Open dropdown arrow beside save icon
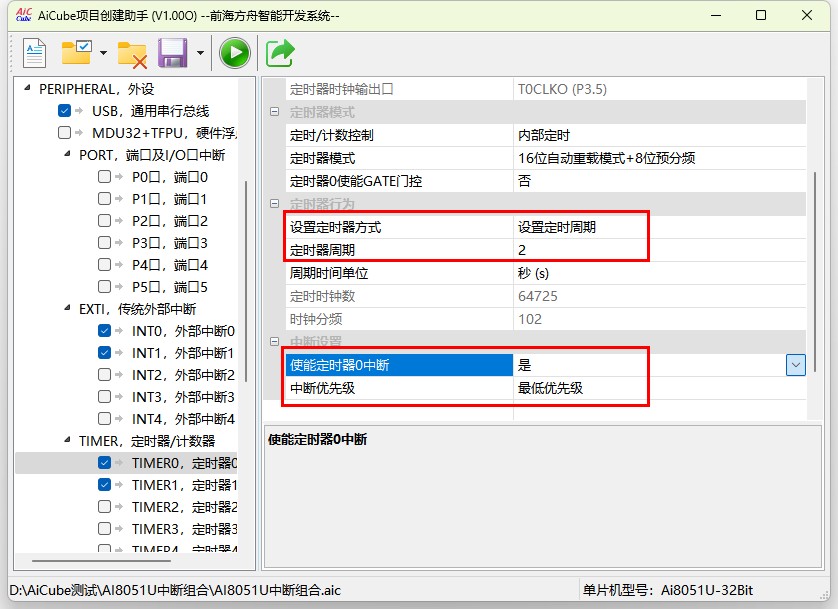 coord(200,53)
